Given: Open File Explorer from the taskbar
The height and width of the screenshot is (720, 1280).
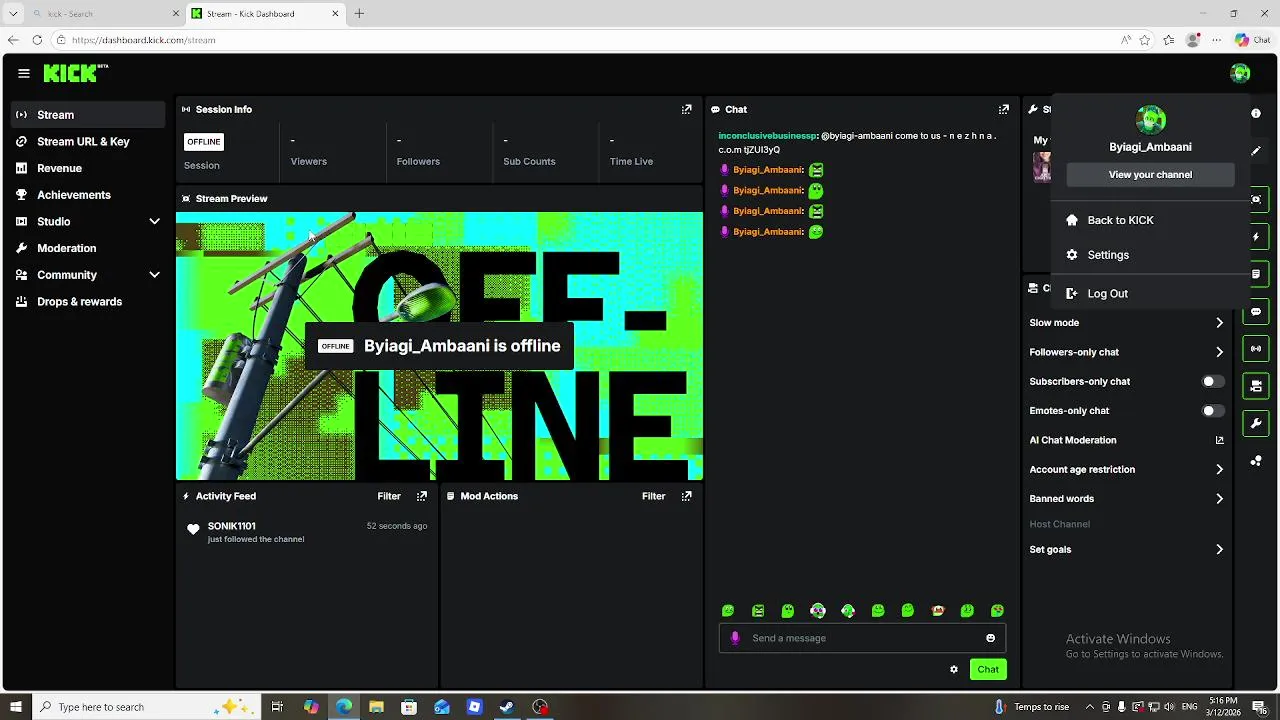Looking at the screenshot, I should (376, 707).
